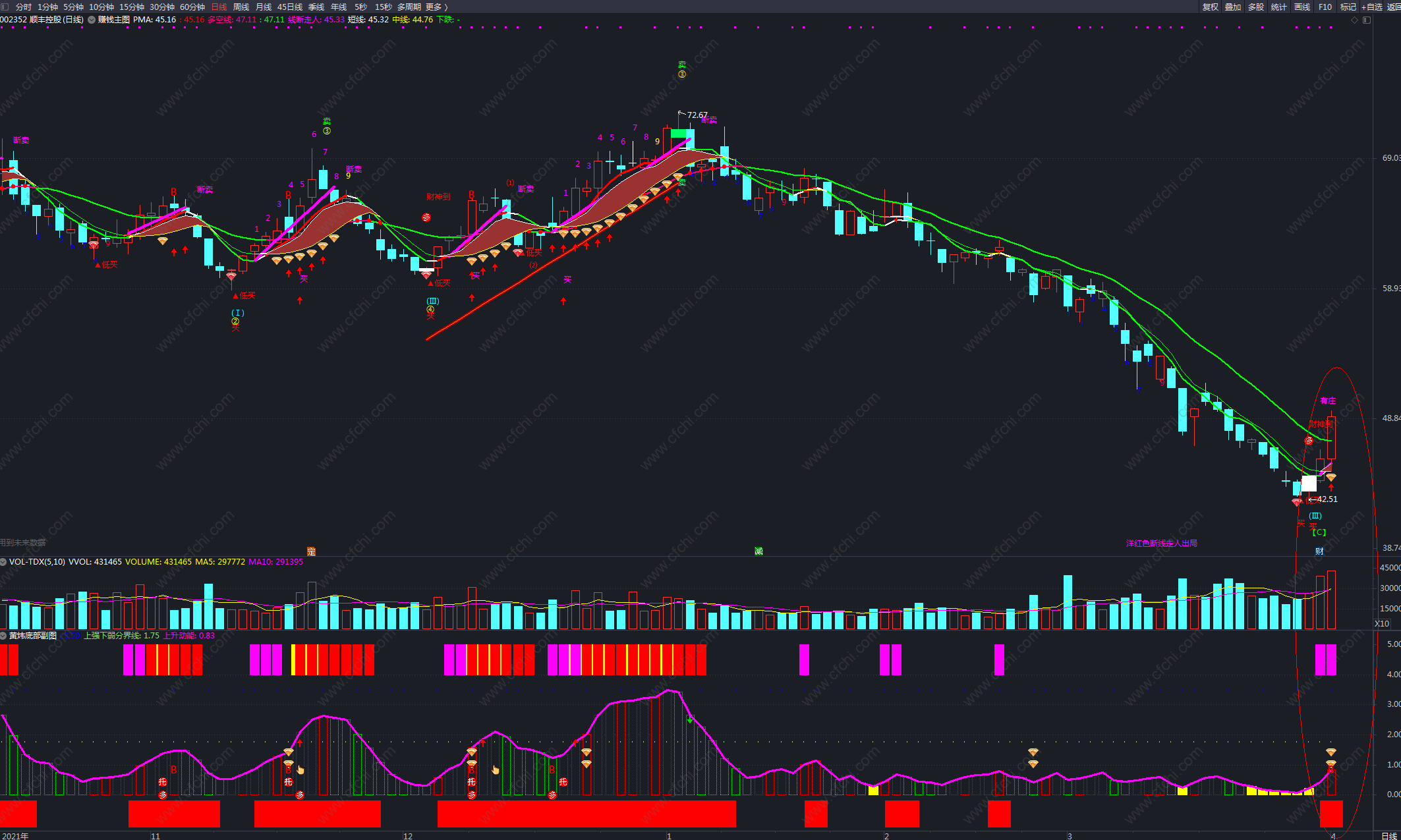Toggle the right side panel layout icon
Image resolution: width=1401 pixels, height=840 pixels.
1366,20
